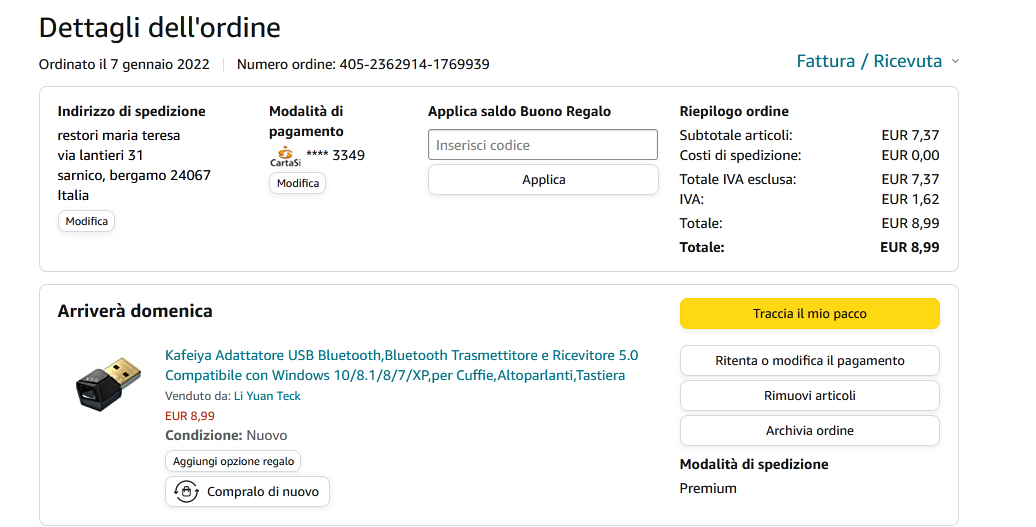
Task: Click the CartaSi payment card icon
Action: coord(285,156)
